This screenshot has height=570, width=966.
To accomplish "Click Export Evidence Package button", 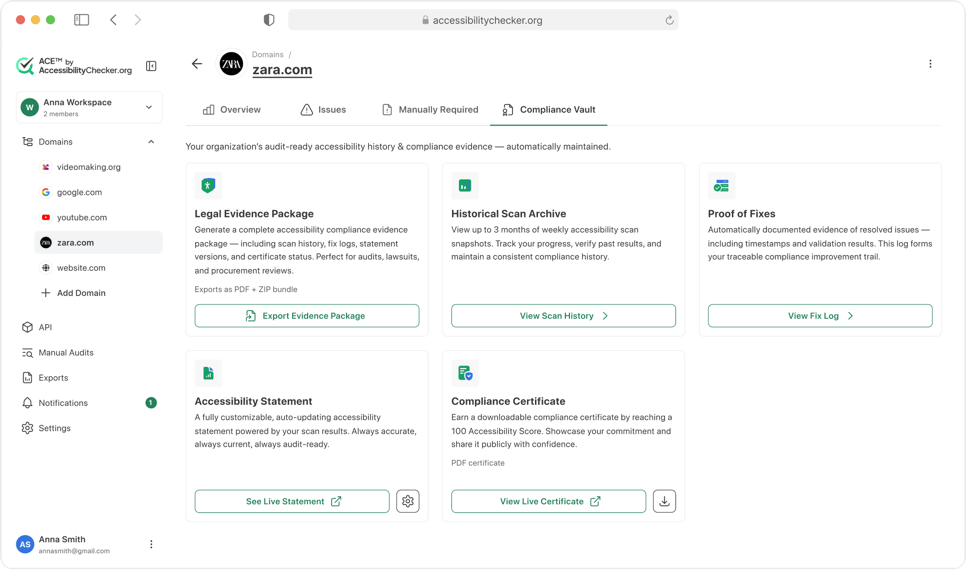I will [307, 316].
